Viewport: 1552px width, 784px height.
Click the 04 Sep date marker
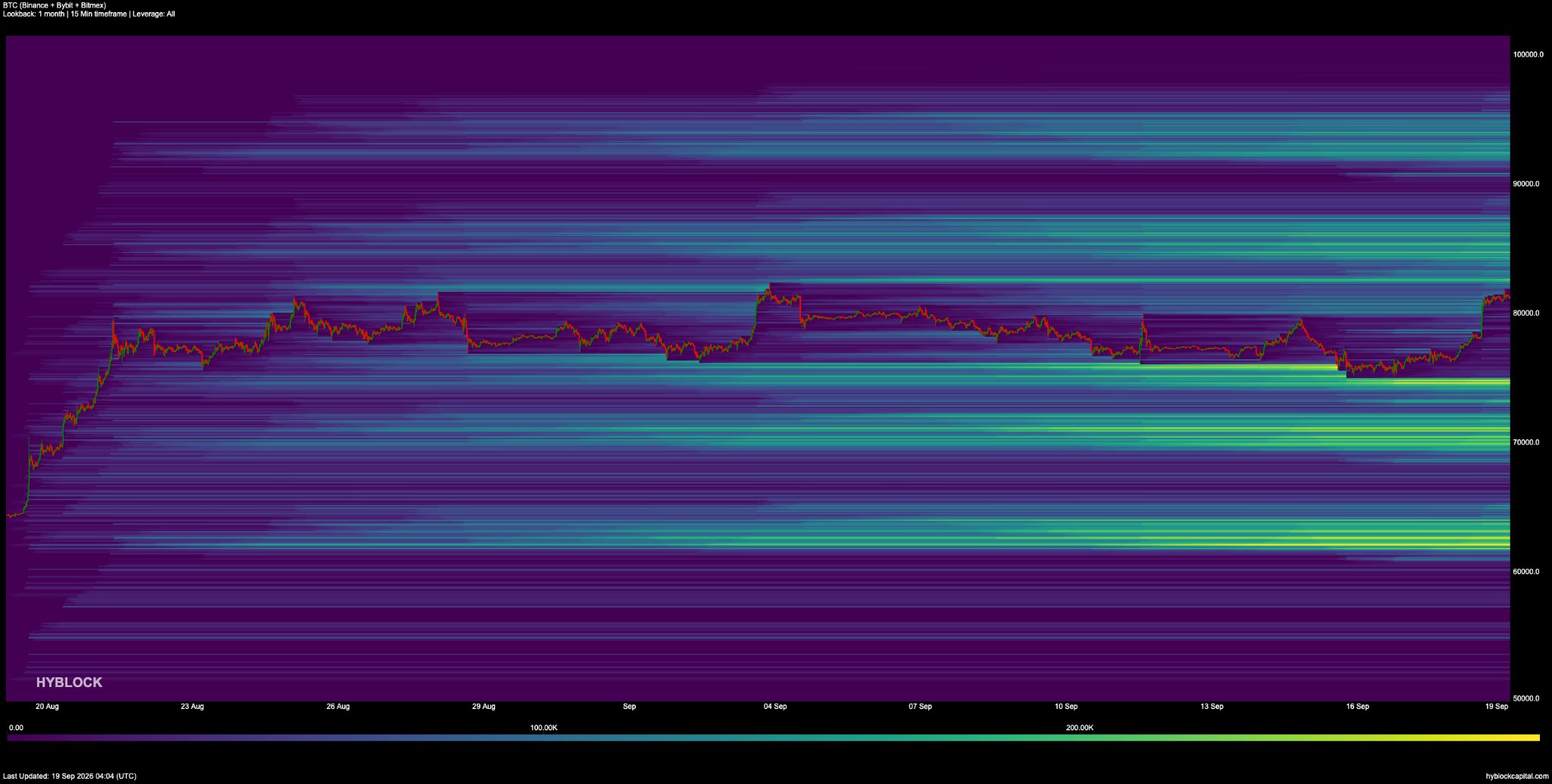pos(775,707)
